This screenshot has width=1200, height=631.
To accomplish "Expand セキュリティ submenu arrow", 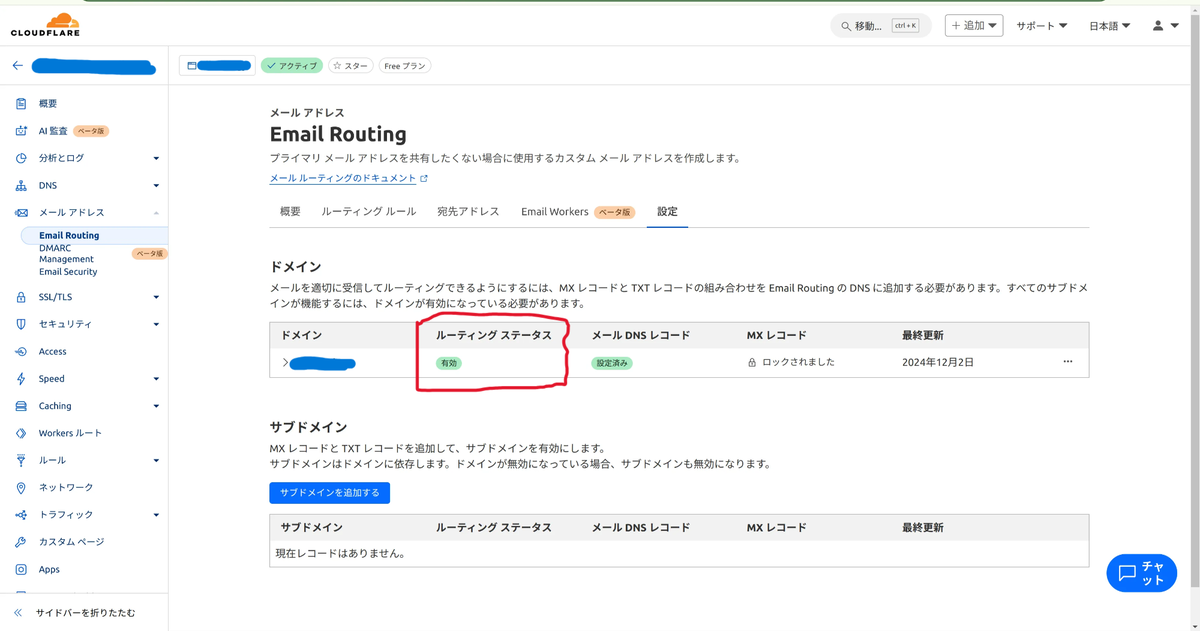I will point(156,324).
